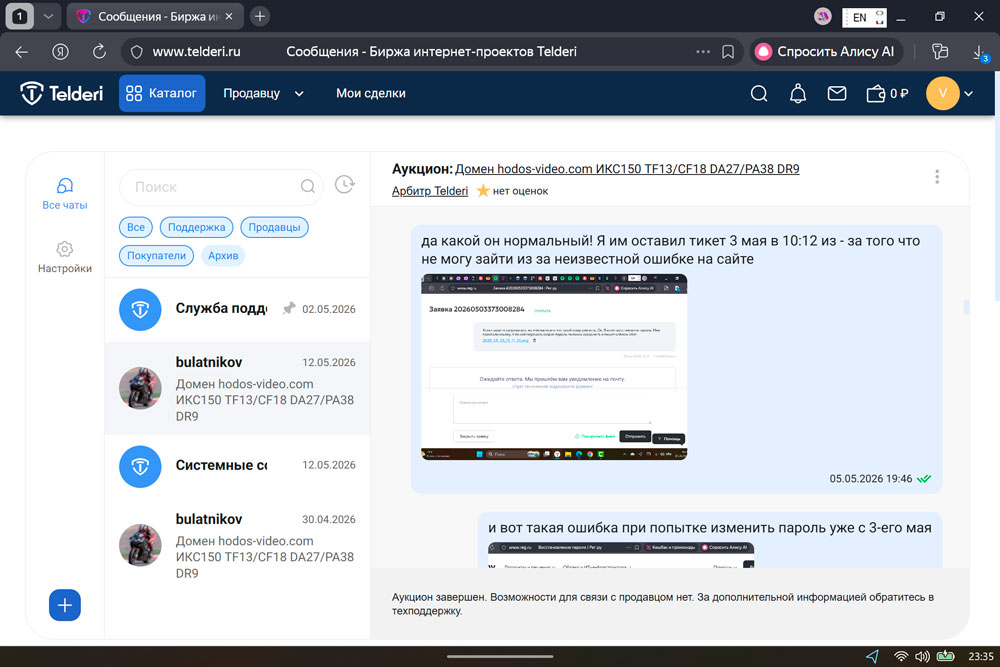Click the orange V profile avatar
1000x667 pixels.
click(x=943, y=93)
